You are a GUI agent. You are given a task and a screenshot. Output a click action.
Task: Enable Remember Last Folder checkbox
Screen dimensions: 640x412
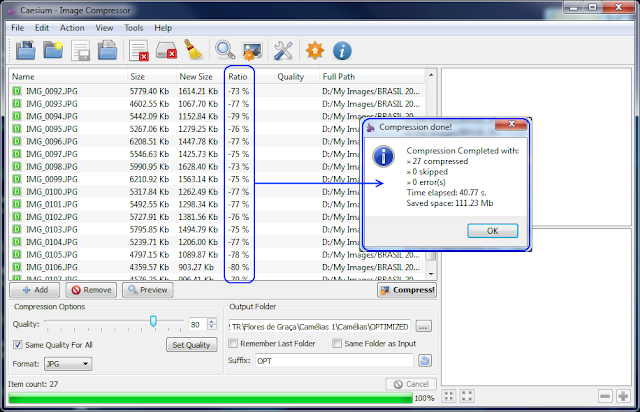(233, 343)
